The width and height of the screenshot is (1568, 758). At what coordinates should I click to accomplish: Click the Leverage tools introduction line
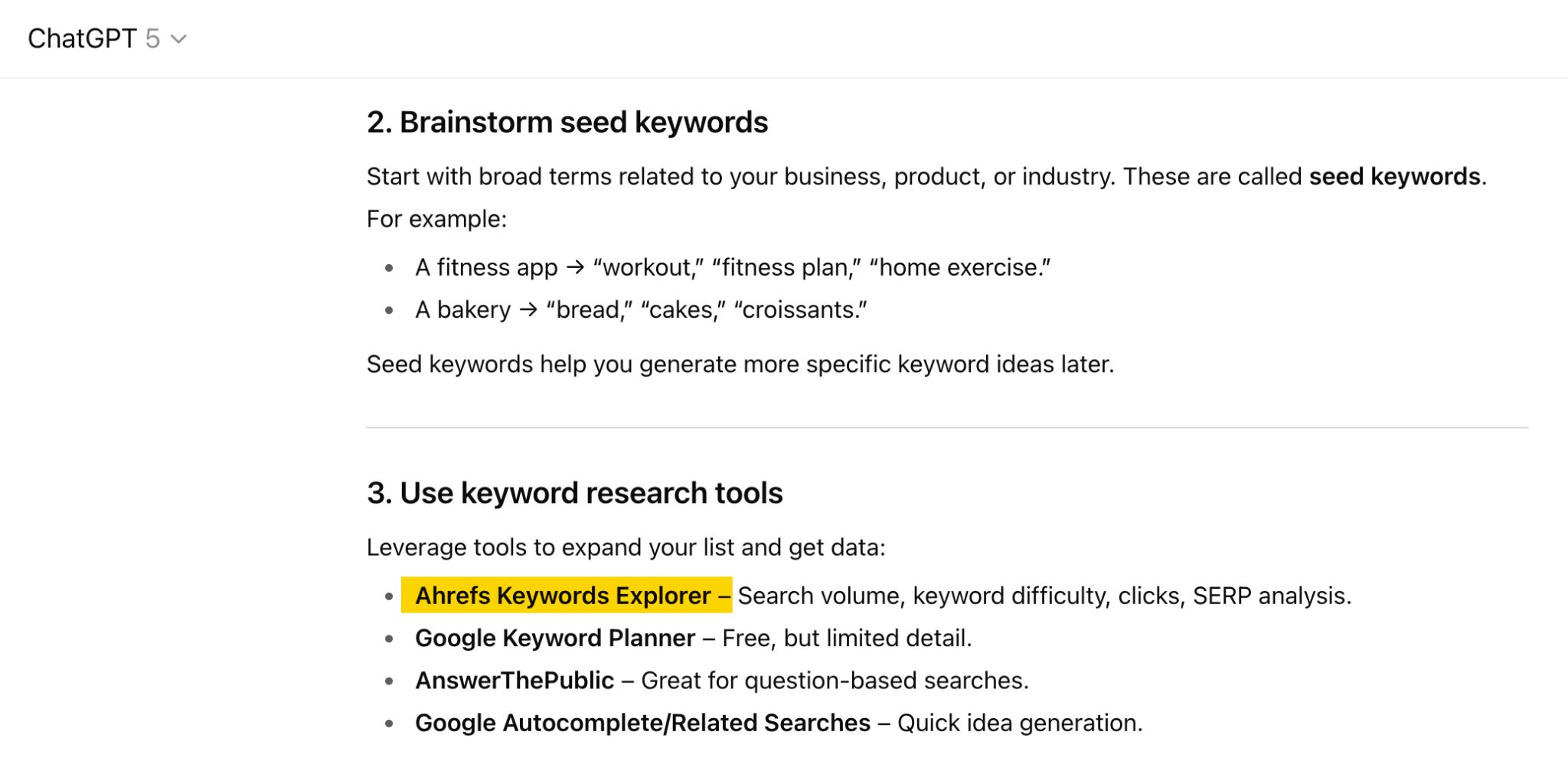626,547
